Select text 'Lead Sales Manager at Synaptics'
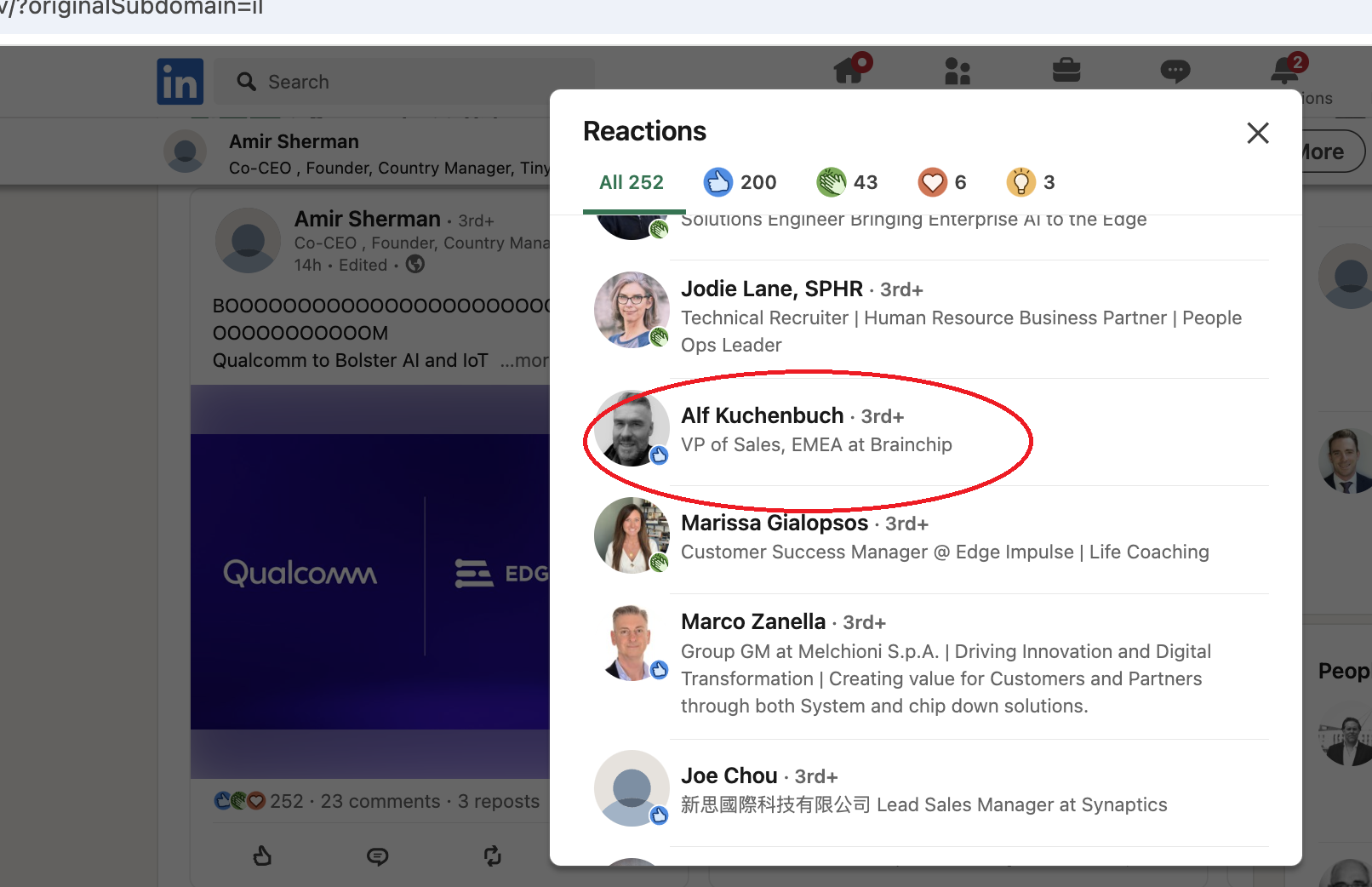This screenshot has width=1372, height=887. pos(1022,804)
